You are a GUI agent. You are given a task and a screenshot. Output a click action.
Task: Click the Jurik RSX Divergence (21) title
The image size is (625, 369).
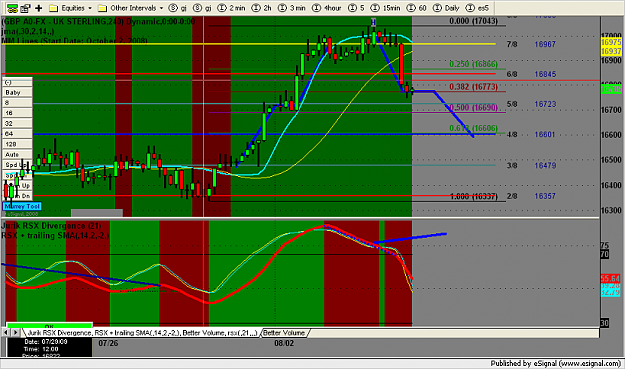tap(51, 226)
